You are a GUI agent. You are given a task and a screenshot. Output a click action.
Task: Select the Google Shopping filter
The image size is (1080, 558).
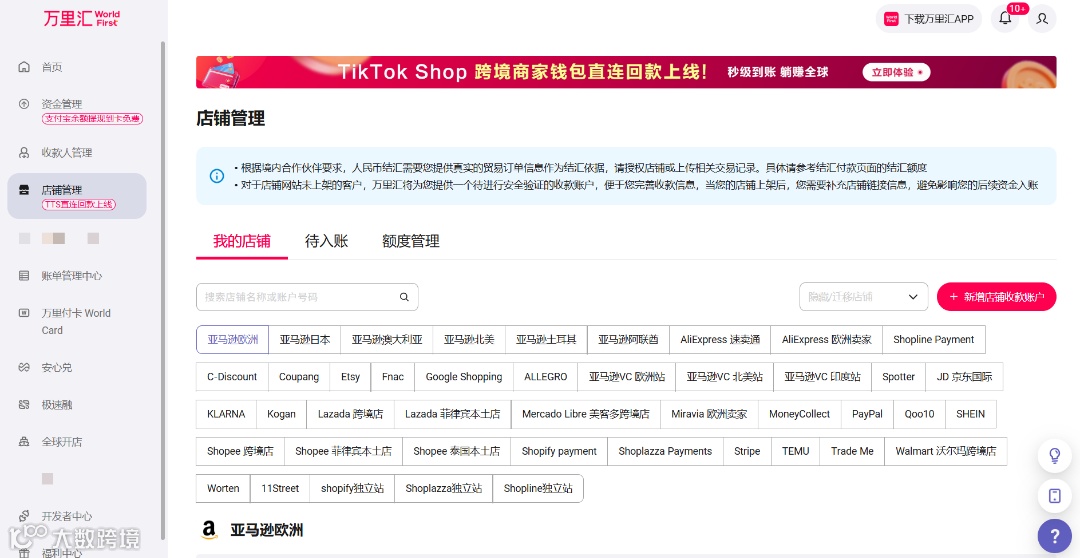(464, 377)
